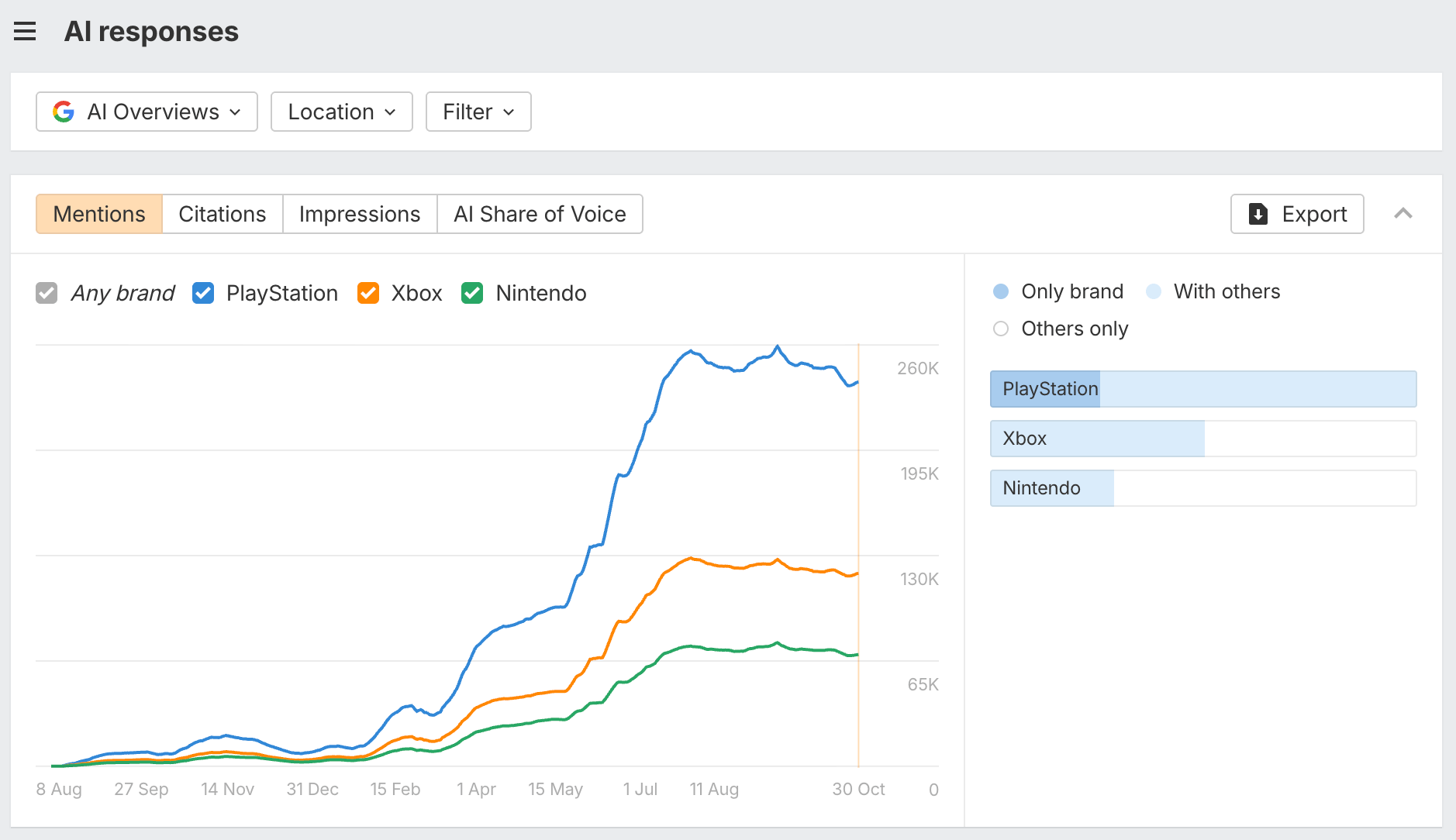Viewport: 1456px width, 840px height.
Task: Open the Filter dropdown
Action: tap(478, 112)
